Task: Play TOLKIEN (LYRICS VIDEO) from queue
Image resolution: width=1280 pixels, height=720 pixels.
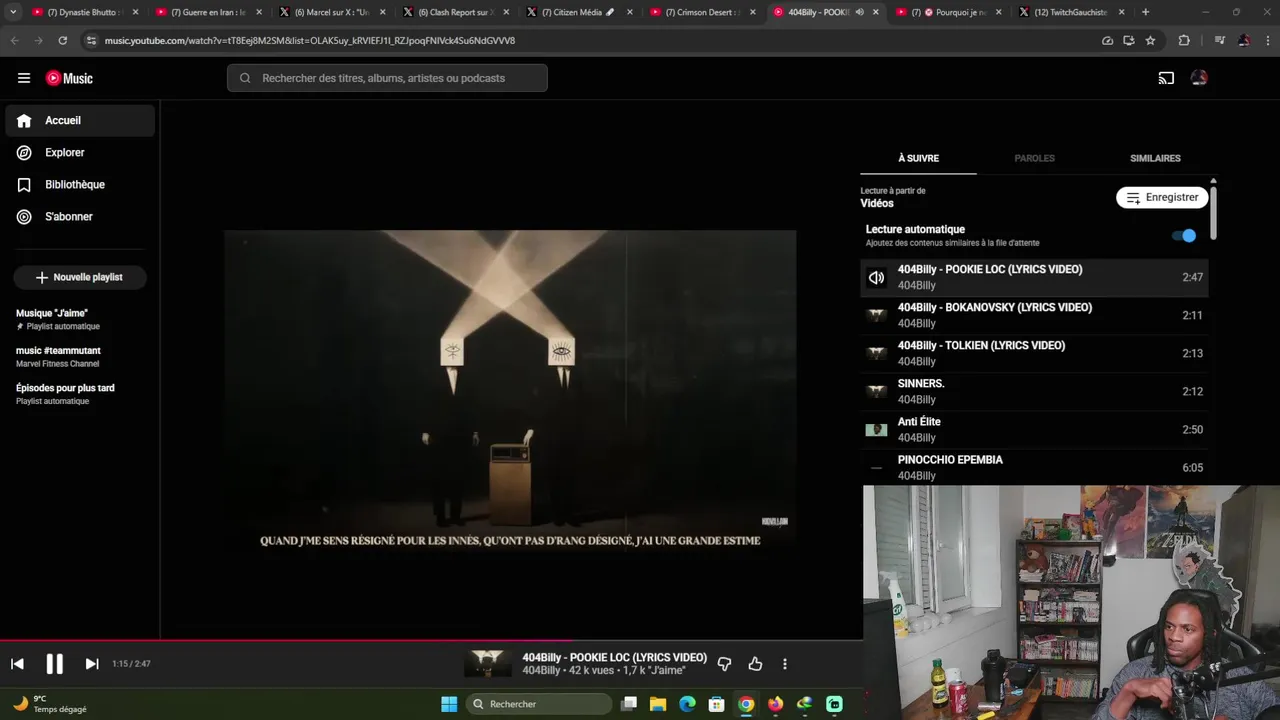Action: click(1034, 353)
